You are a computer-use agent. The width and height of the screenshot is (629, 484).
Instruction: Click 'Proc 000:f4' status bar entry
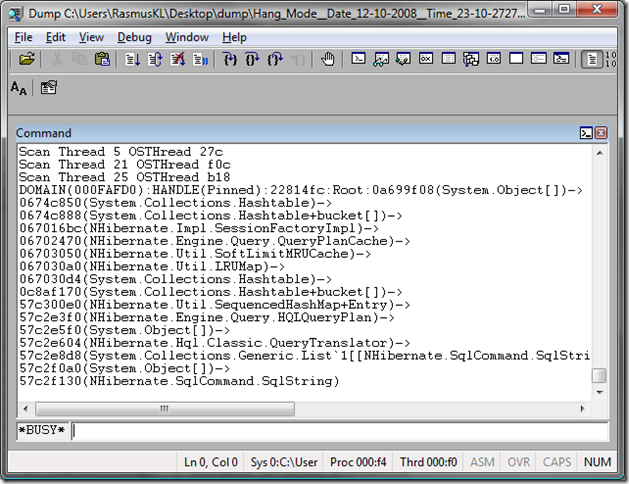click(x=358, y=462)
